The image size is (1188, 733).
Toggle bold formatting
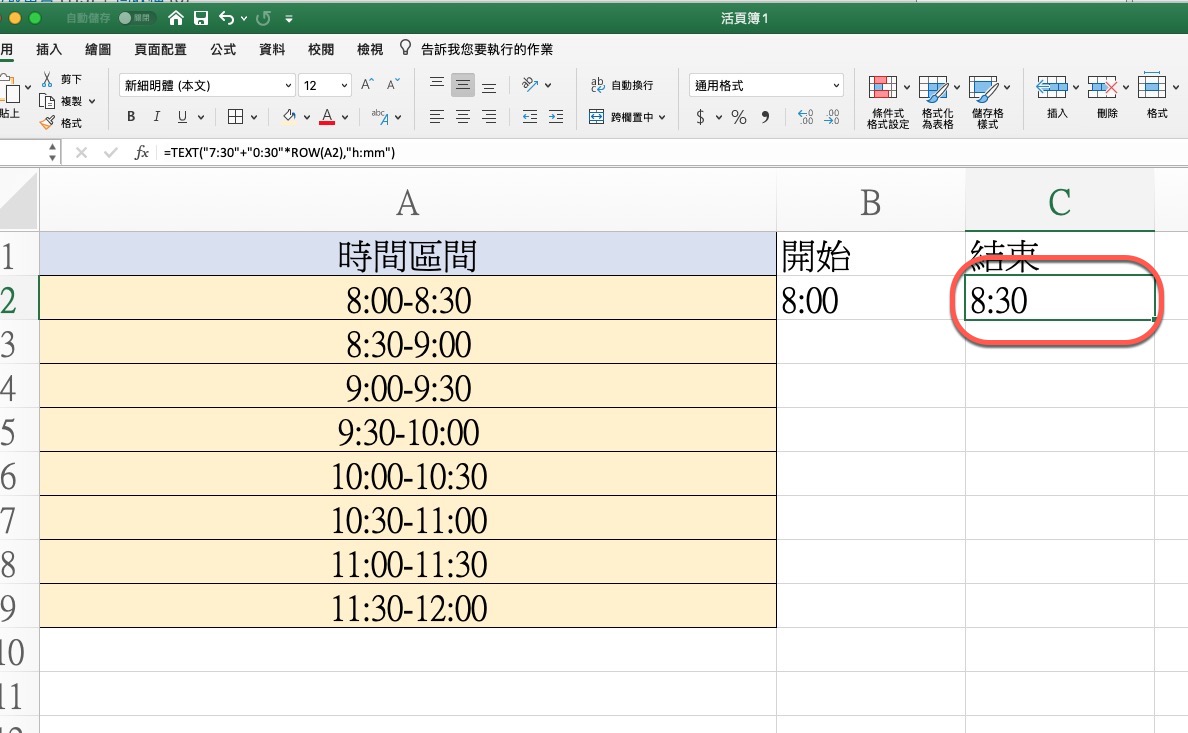tap(131, 117)
